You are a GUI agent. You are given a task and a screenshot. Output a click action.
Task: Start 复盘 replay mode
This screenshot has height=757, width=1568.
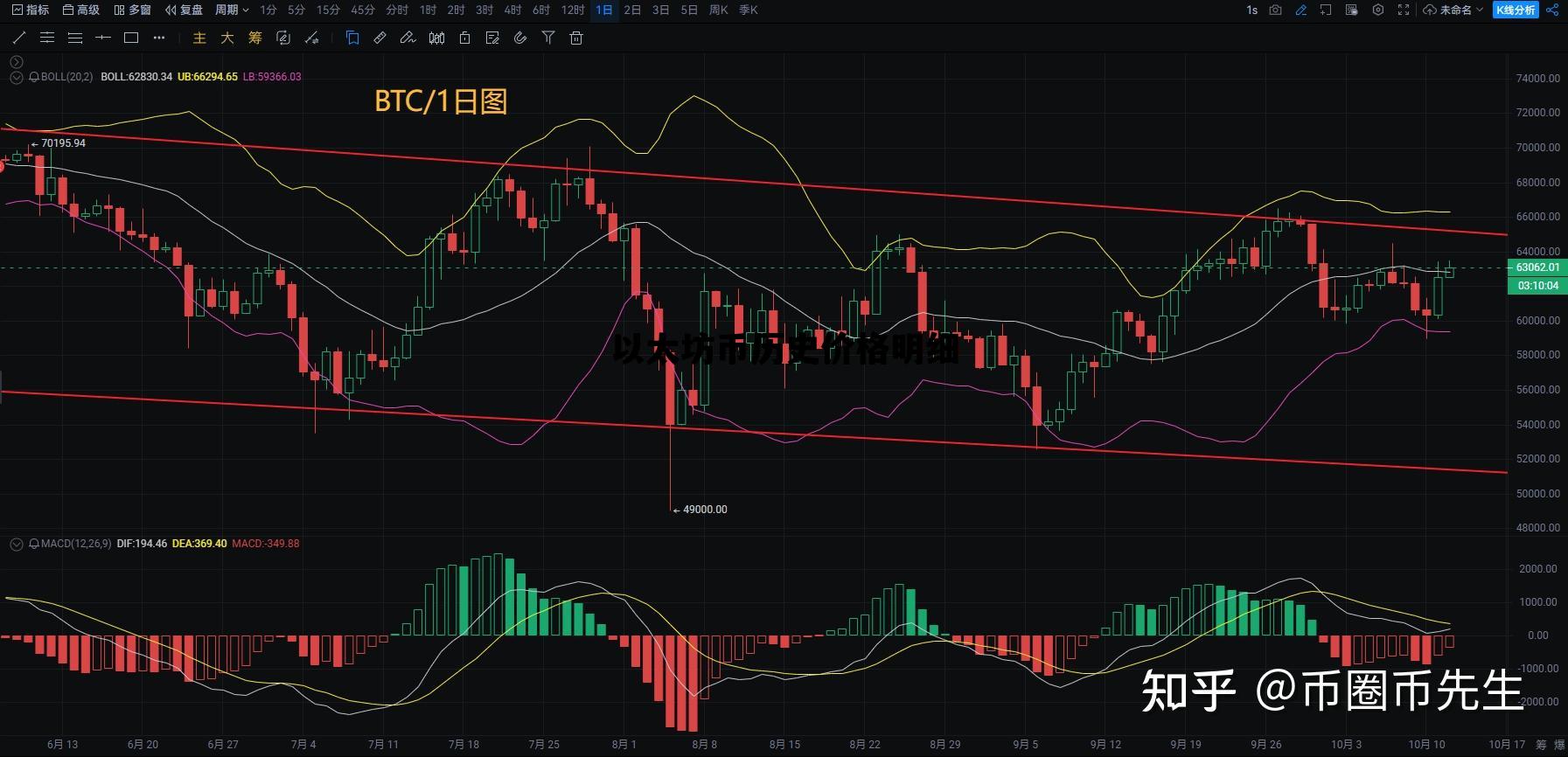point(184,10)
